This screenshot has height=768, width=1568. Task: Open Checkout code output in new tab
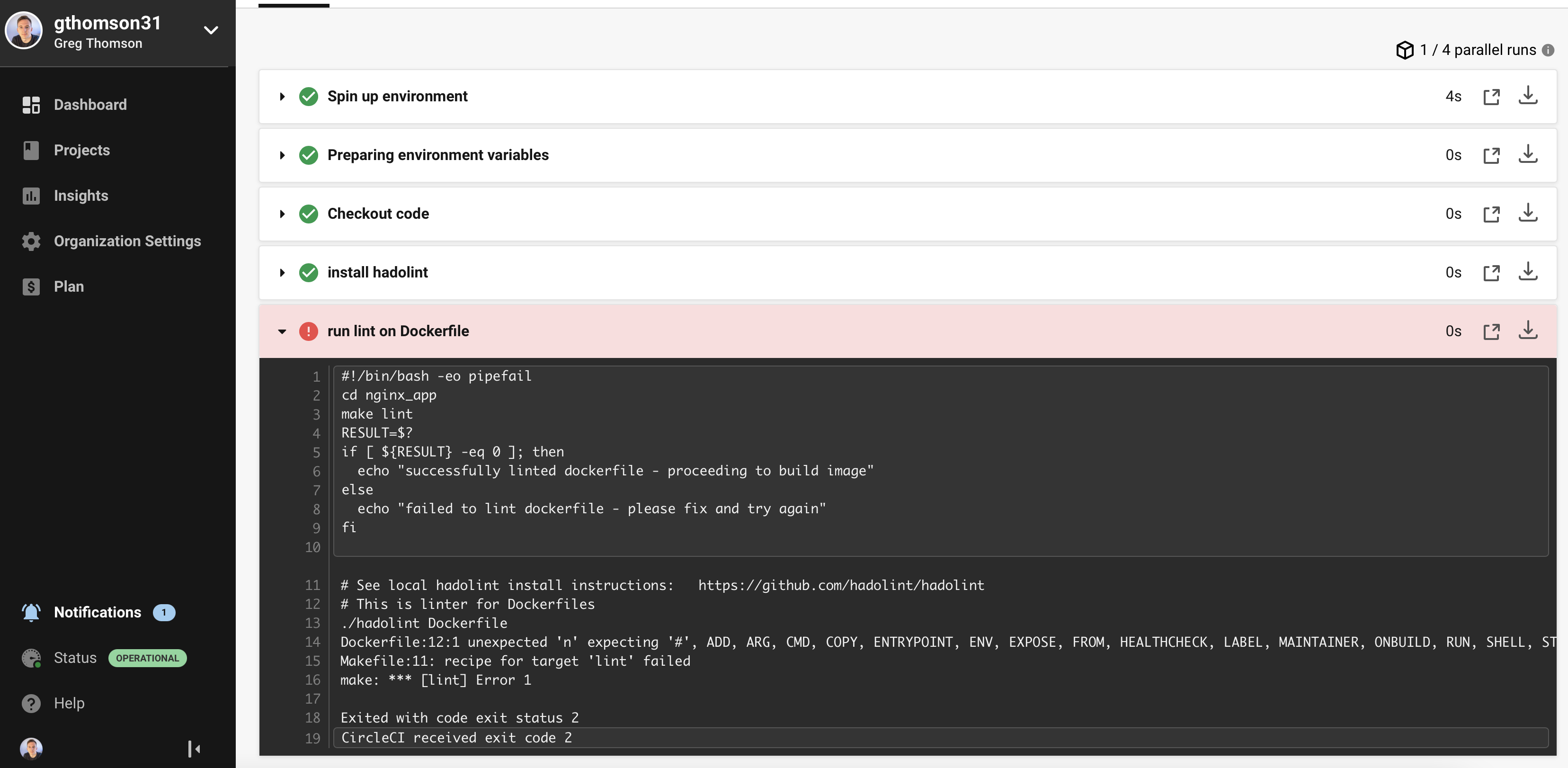coord(1491,214)
